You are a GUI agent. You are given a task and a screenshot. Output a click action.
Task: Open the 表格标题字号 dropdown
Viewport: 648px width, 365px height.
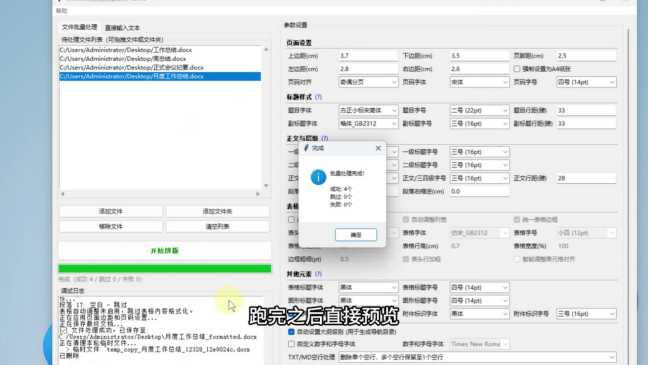[x=479, y=287]
